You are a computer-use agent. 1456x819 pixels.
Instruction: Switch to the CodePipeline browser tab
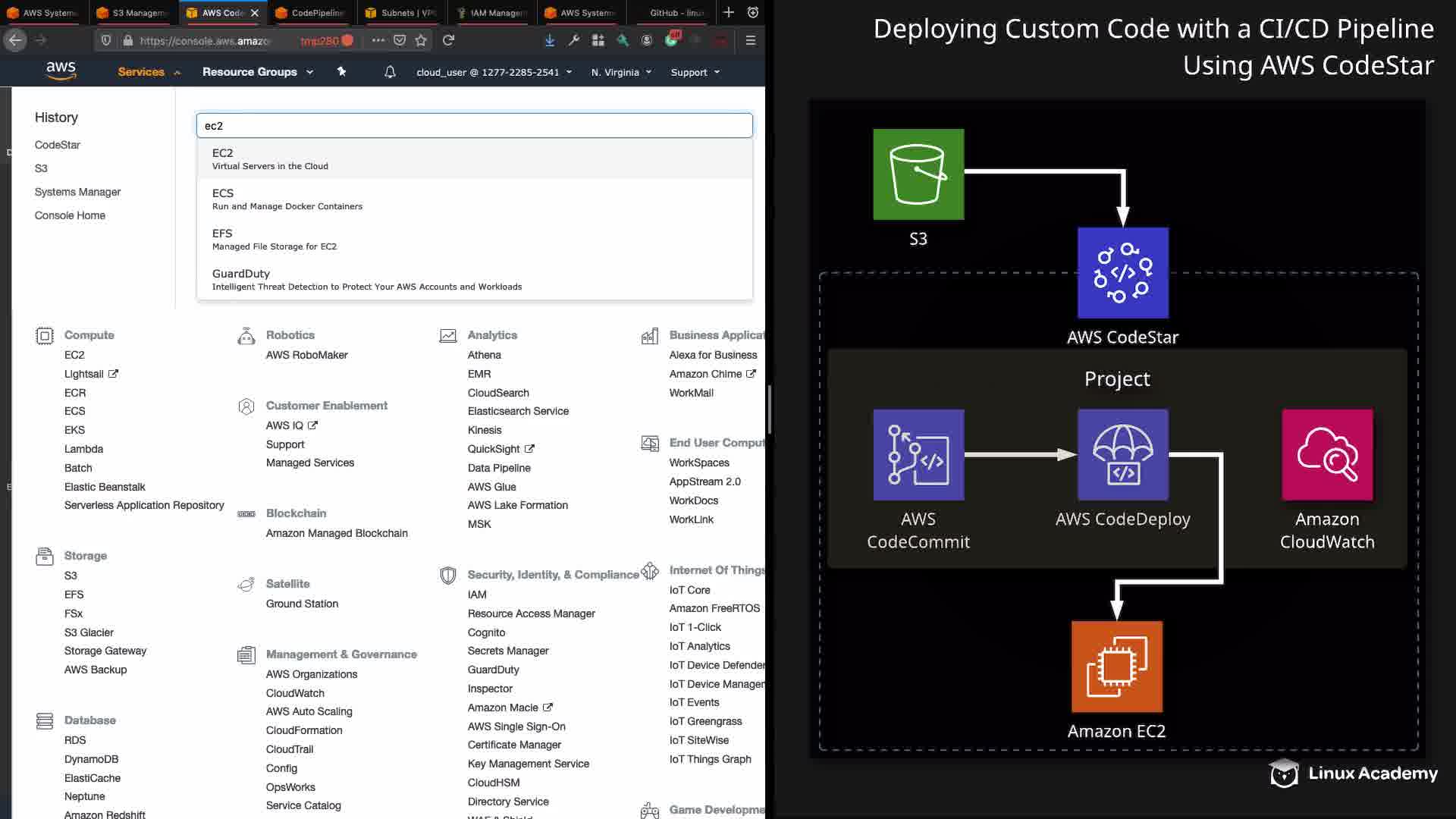pyautogui.click(x=309, y=12)
